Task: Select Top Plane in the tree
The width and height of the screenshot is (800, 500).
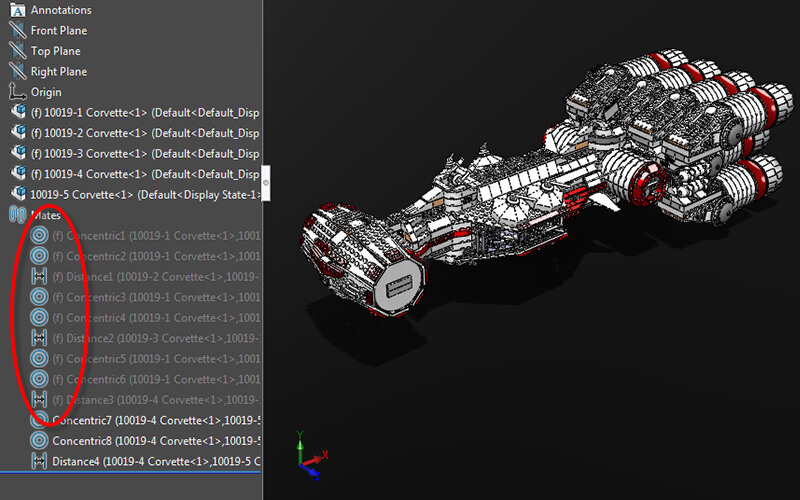Action: click(x=56, y=51)
